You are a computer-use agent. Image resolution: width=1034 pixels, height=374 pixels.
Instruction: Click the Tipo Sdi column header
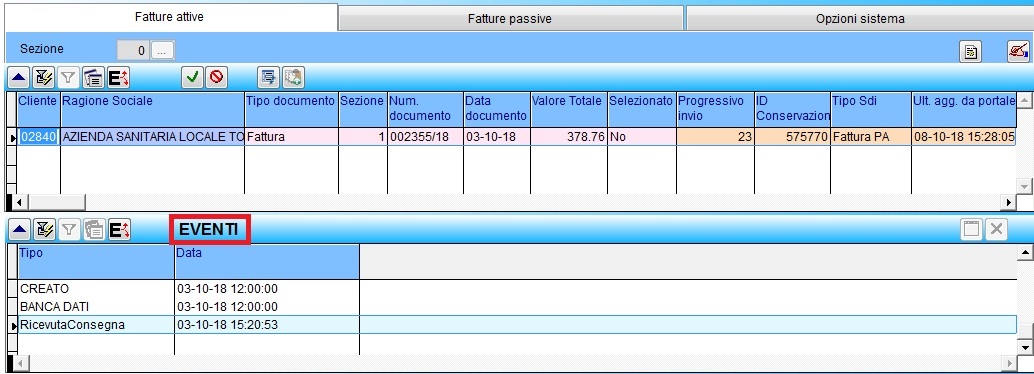pyautogui.click(x=871, y=109)
